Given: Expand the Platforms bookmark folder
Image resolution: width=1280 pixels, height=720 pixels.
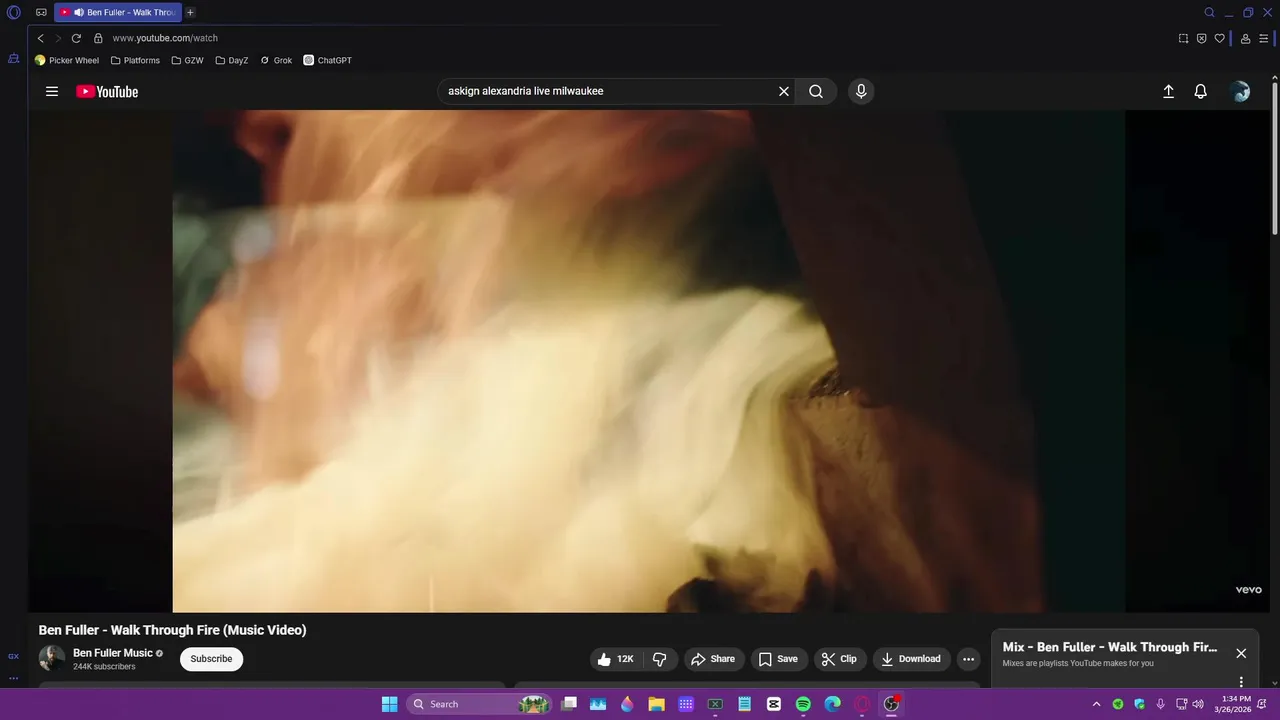Looking at the screenshot, I should pos(135,60).
